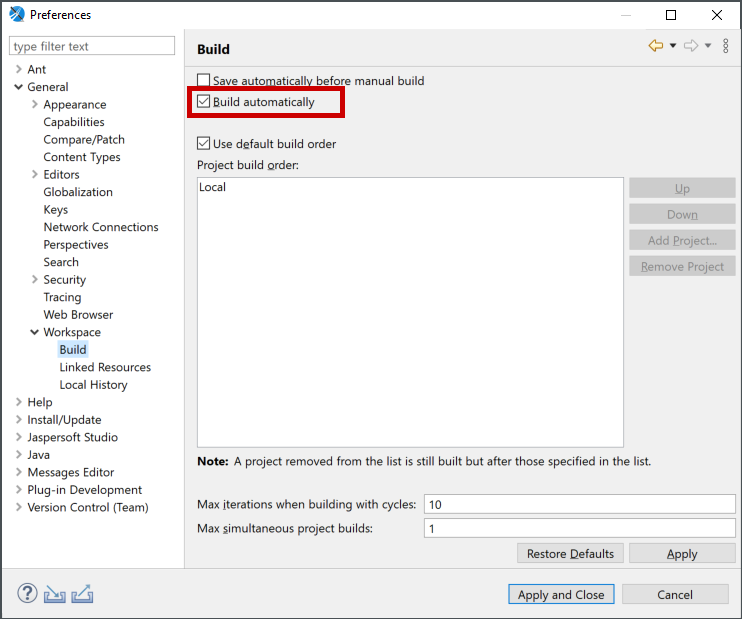742x619 pixels.
Task: Expand the Ant tree node
Action: tap(18, 69)
